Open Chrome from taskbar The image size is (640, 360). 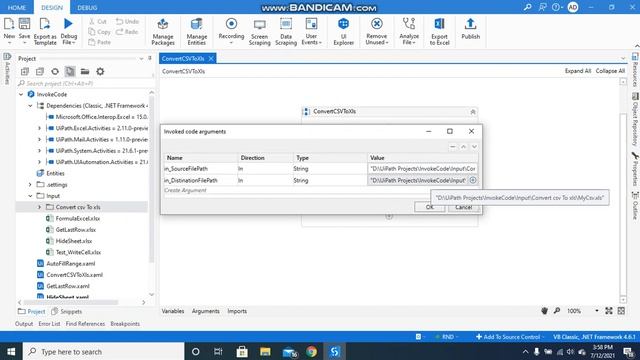(x=311, y=351)
